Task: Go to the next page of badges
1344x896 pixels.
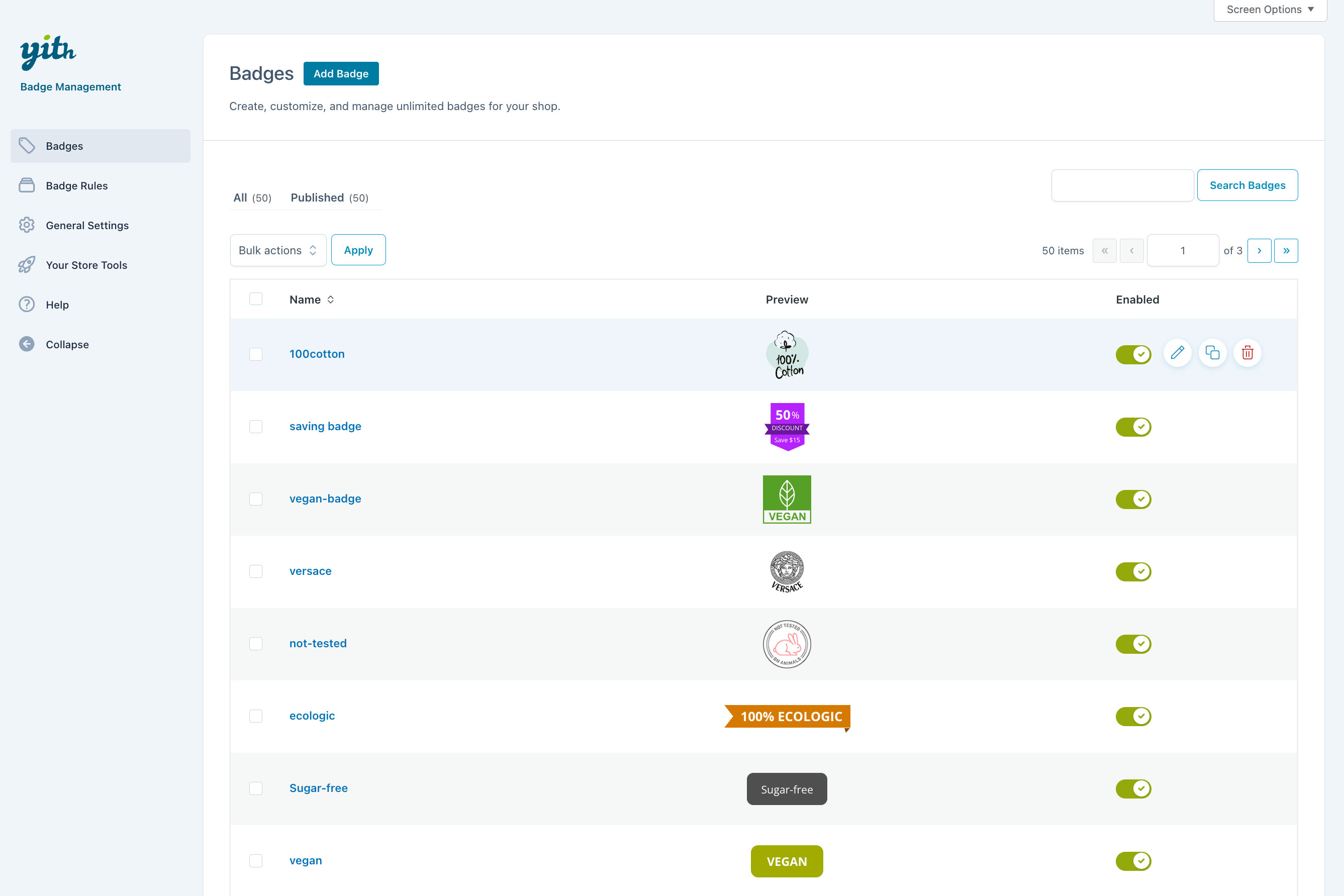Action: [1259, 251]
